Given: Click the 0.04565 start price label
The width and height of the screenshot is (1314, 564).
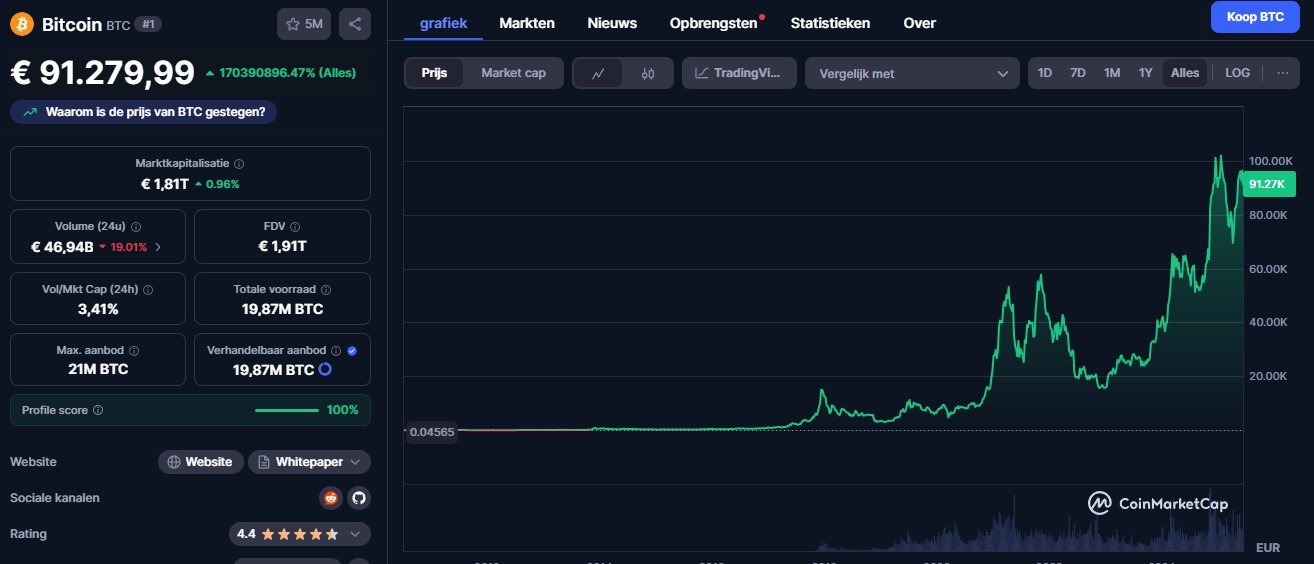Looking at the screenshot, I should tap(432, 432).
